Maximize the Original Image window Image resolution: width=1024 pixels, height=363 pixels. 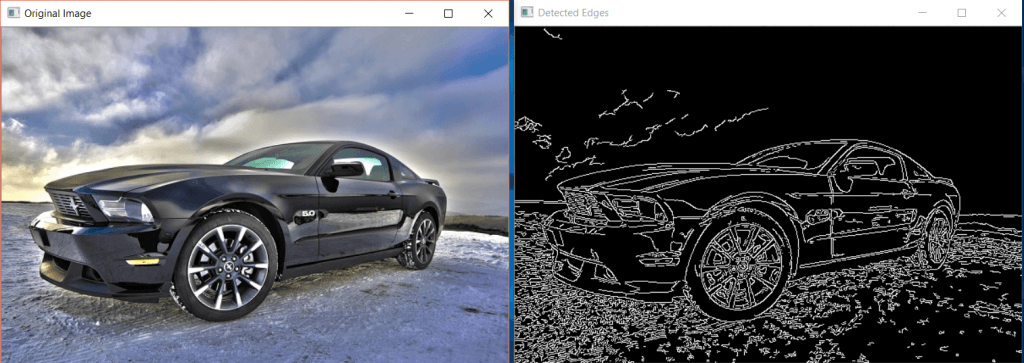pos(448,13)
